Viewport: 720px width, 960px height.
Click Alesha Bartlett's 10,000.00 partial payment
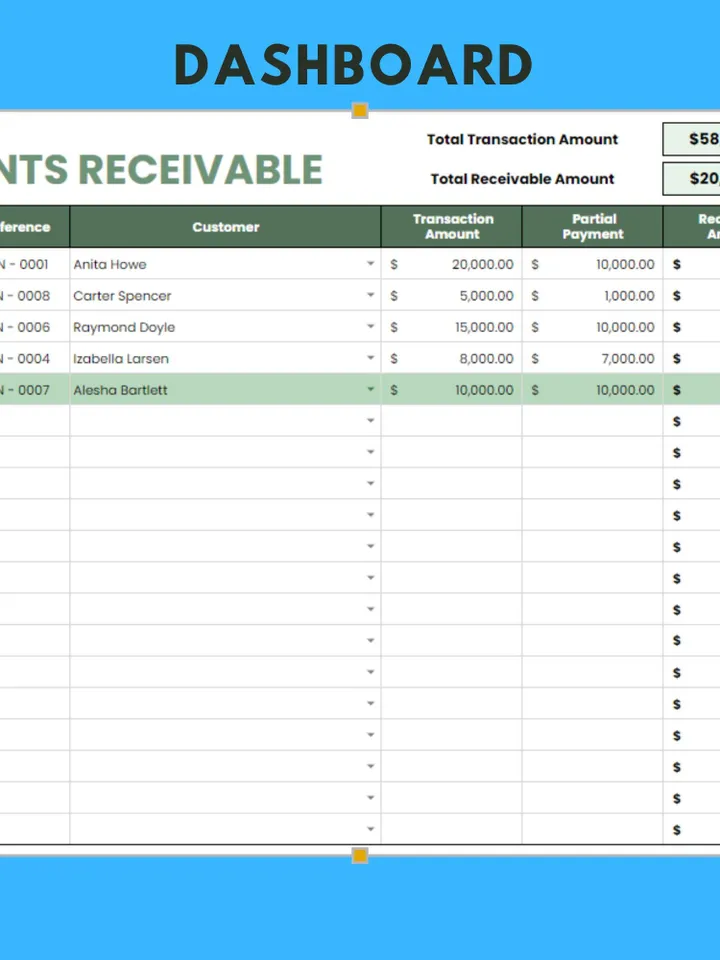pos(593,389)
